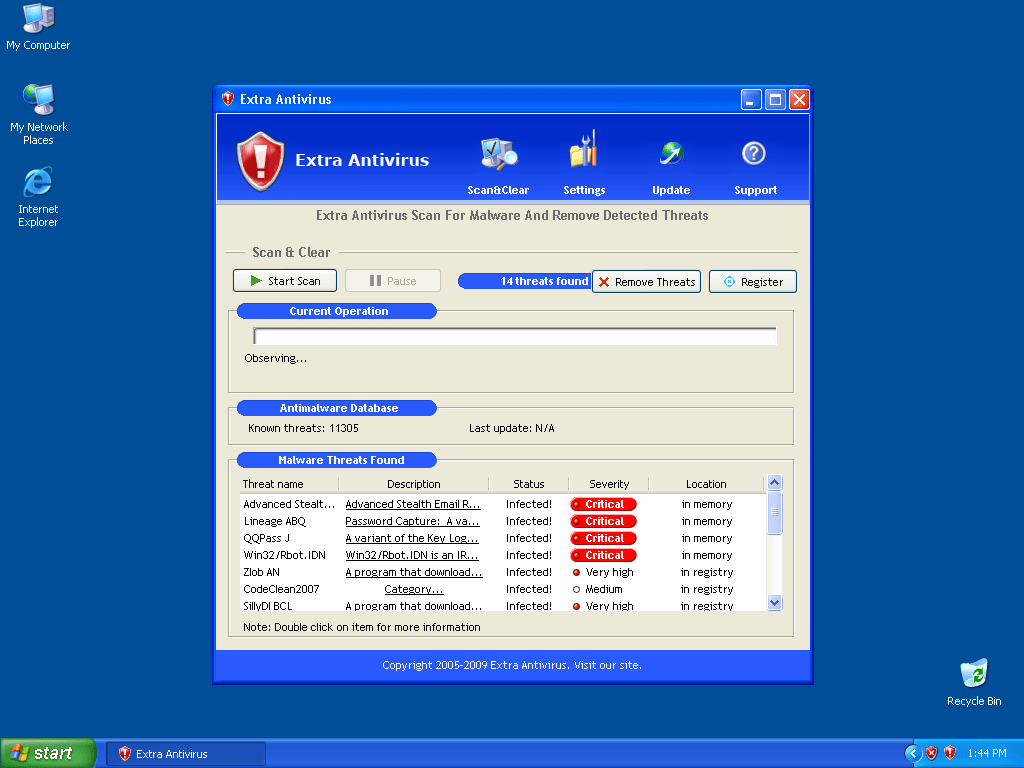Open My Computer desktop icon

point(38,19)
